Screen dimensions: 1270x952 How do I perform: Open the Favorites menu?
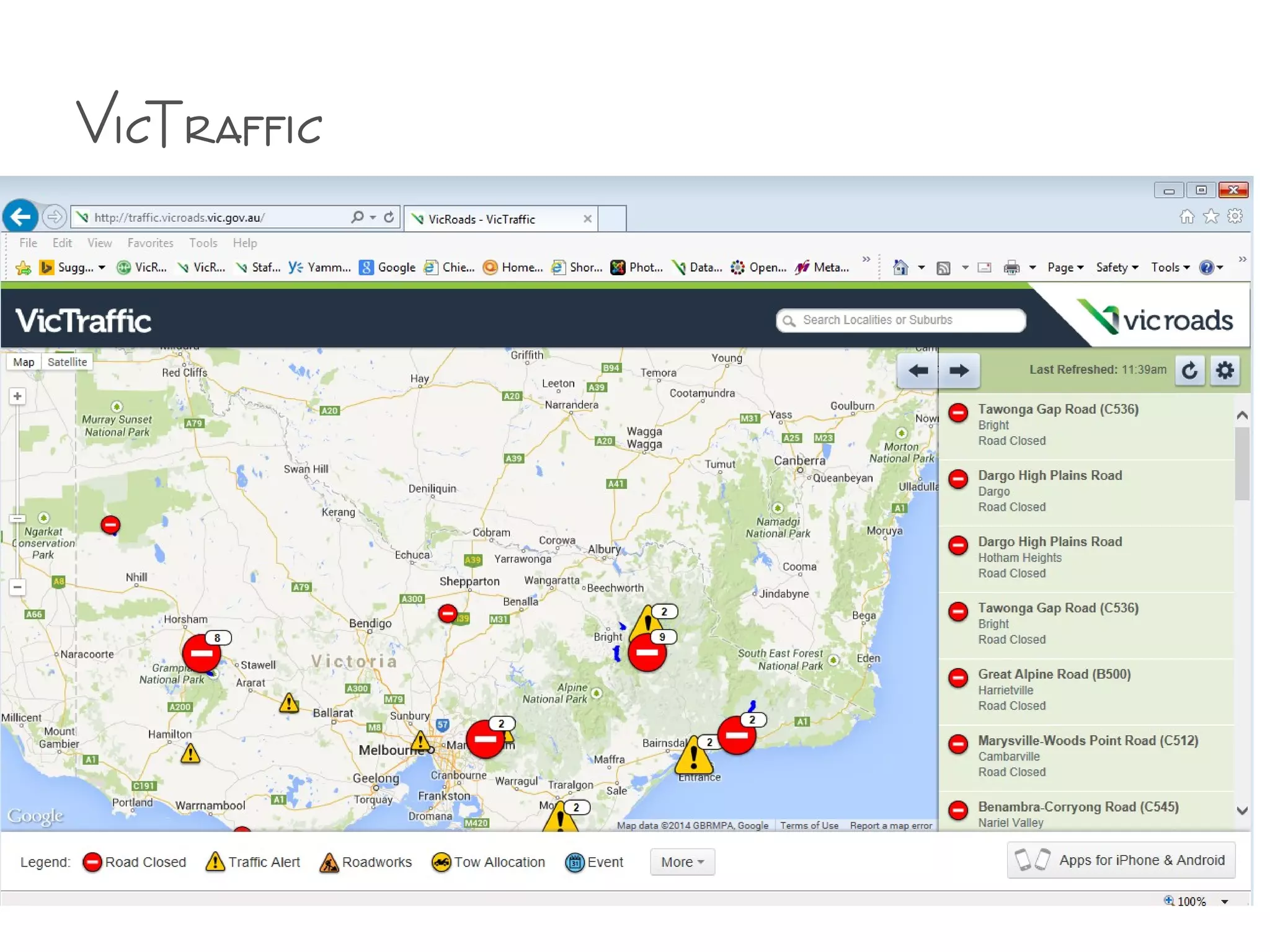(150, 243)
